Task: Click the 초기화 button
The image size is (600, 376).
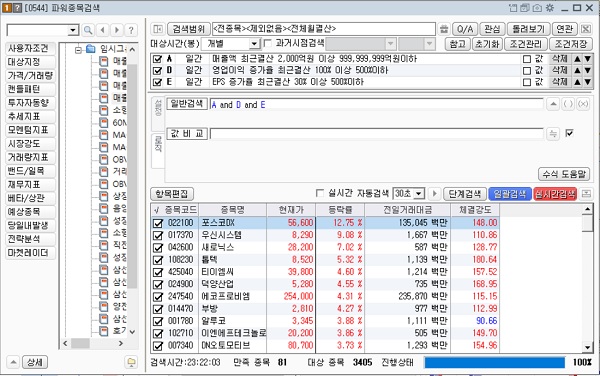Action: coord(487,44)
